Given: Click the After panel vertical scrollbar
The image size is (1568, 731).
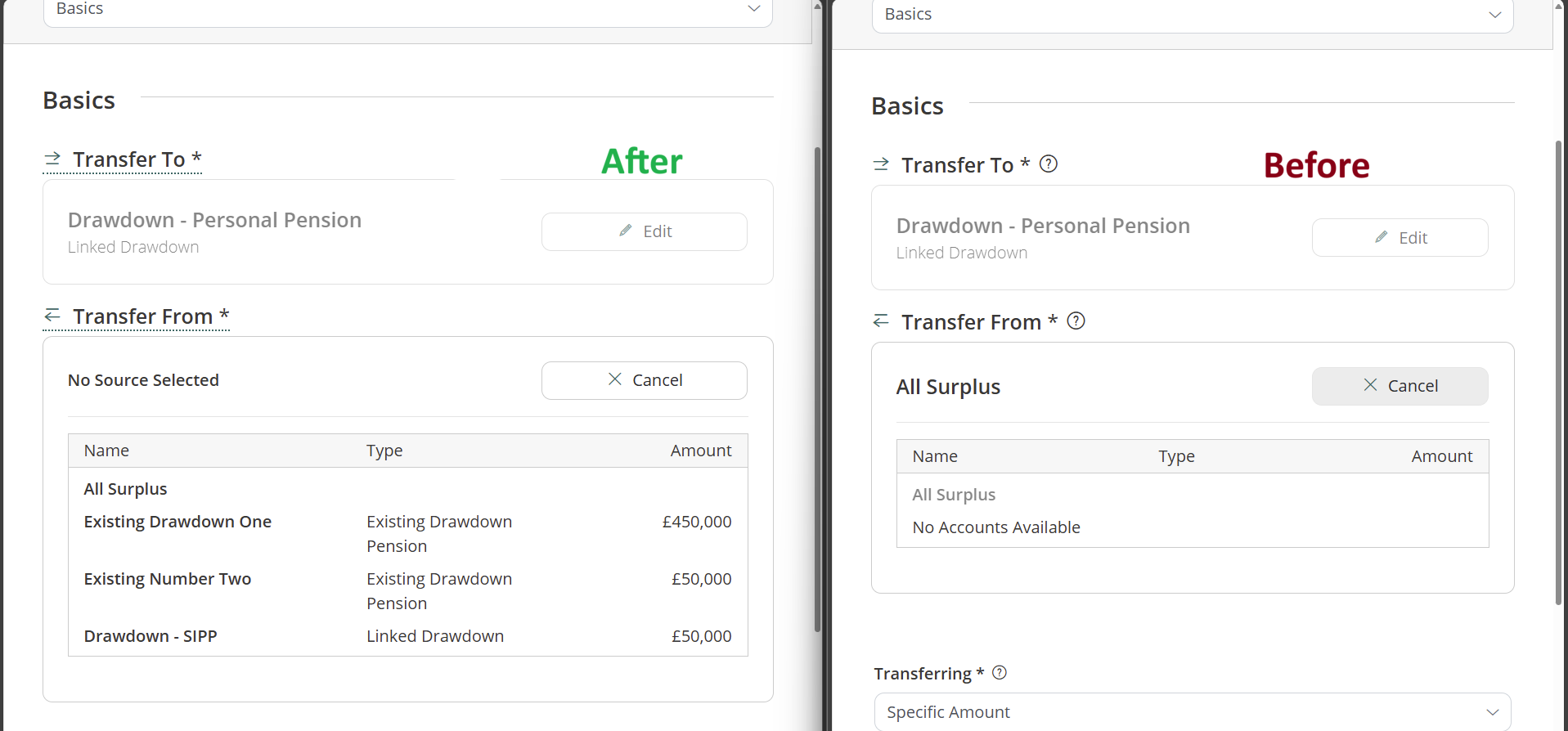Looking at the screenshot, I should 817,388.
